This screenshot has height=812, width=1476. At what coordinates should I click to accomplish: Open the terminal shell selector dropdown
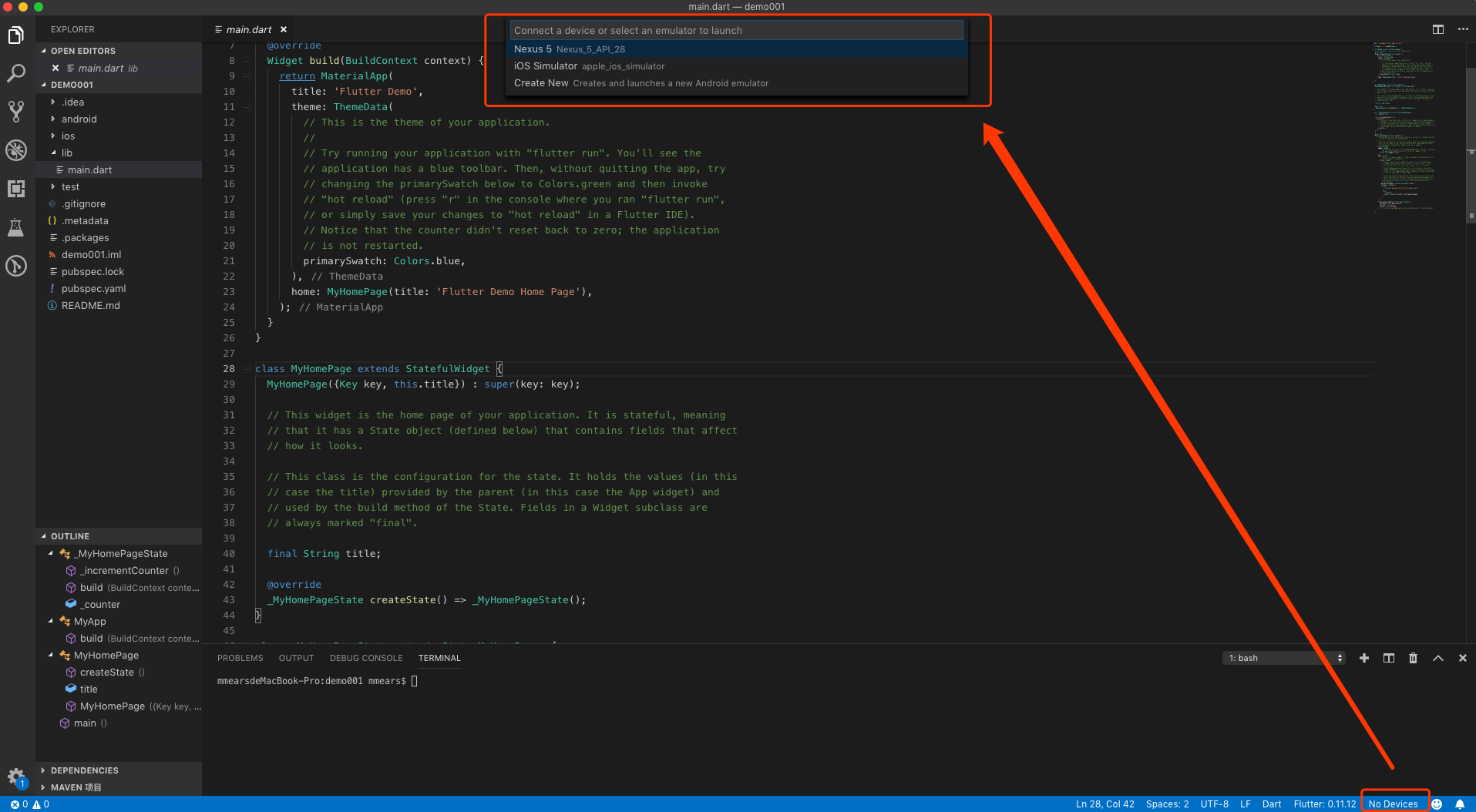1283,658
